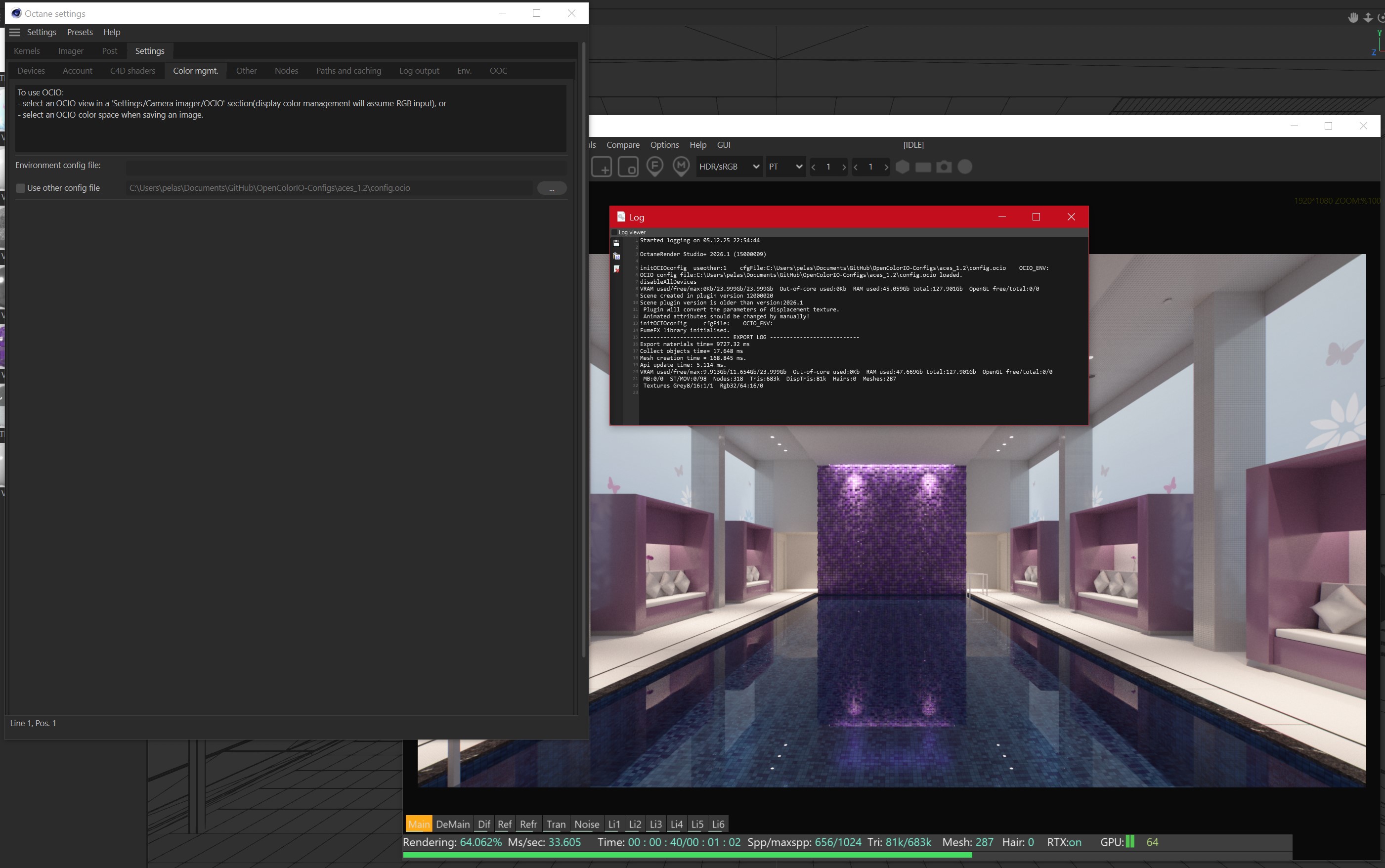
Task: Switch to the Paths and caching tab
Action: tap(348, 71)
